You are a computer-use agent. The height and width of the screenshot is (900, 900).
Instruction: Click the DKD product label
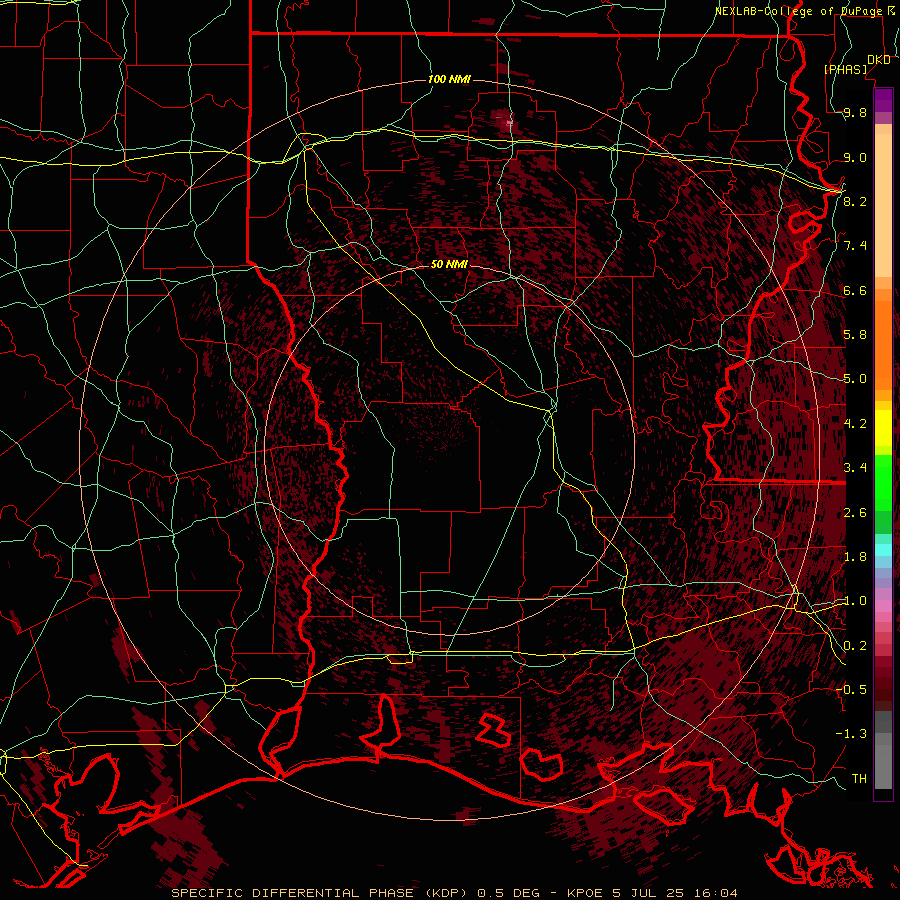[x=878, y=60]
